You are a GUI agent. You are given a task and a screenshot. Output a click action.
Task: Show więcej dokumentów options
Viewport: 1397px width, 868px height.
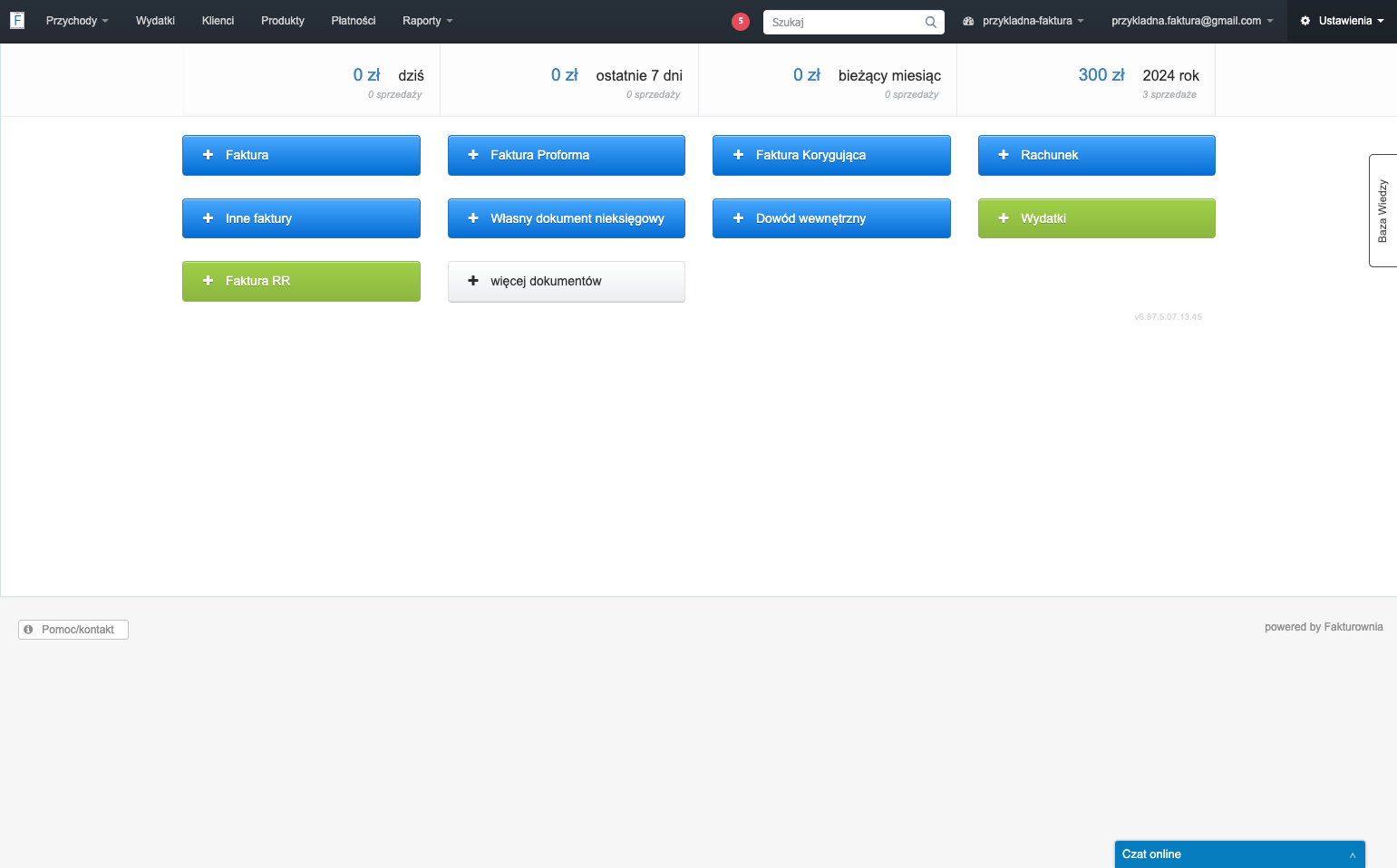coord(567,281)
